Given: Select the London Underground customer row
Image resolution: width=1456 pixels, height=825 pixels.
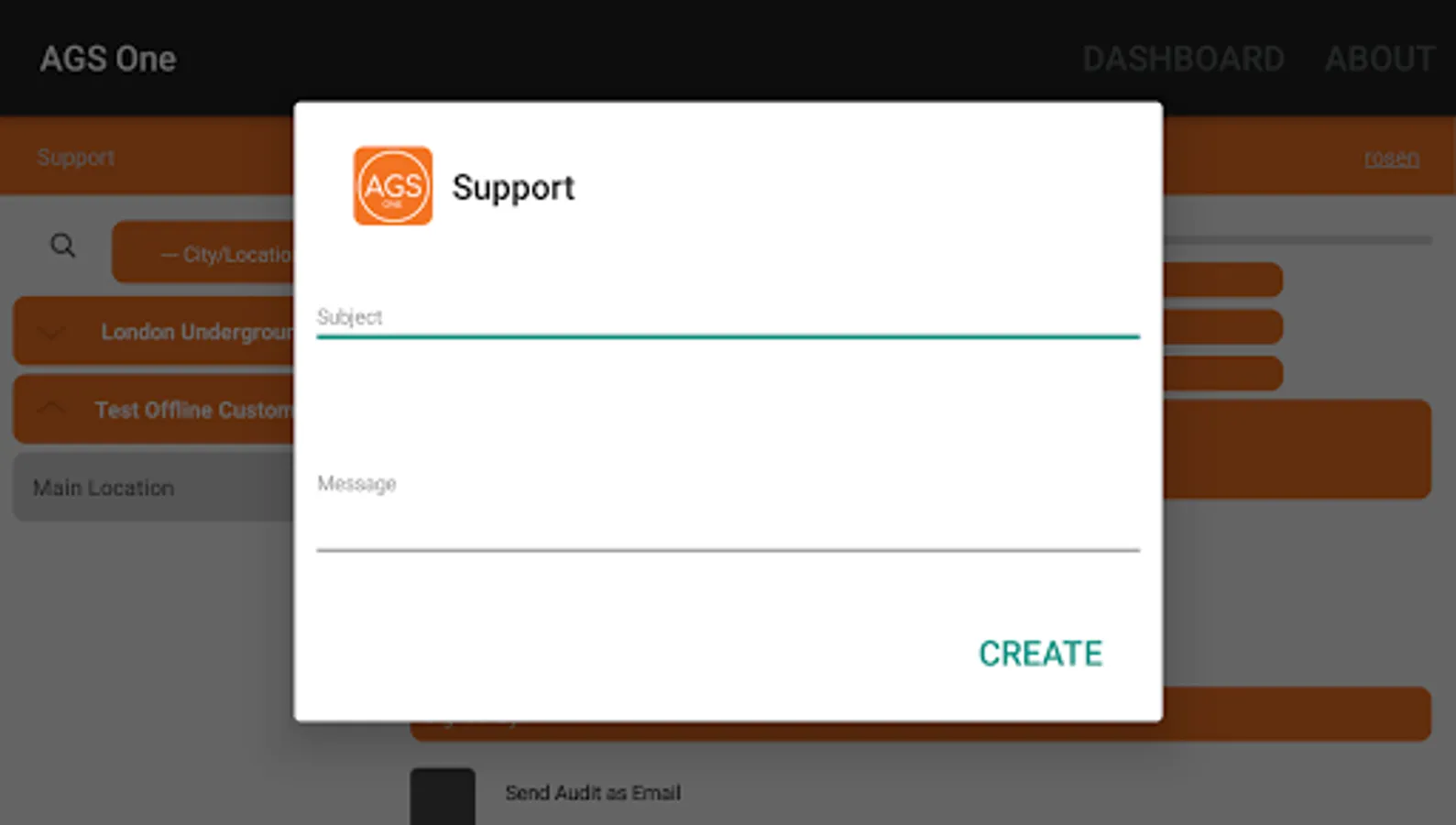Looking at the screenshot, I should [x=154, y=331].
